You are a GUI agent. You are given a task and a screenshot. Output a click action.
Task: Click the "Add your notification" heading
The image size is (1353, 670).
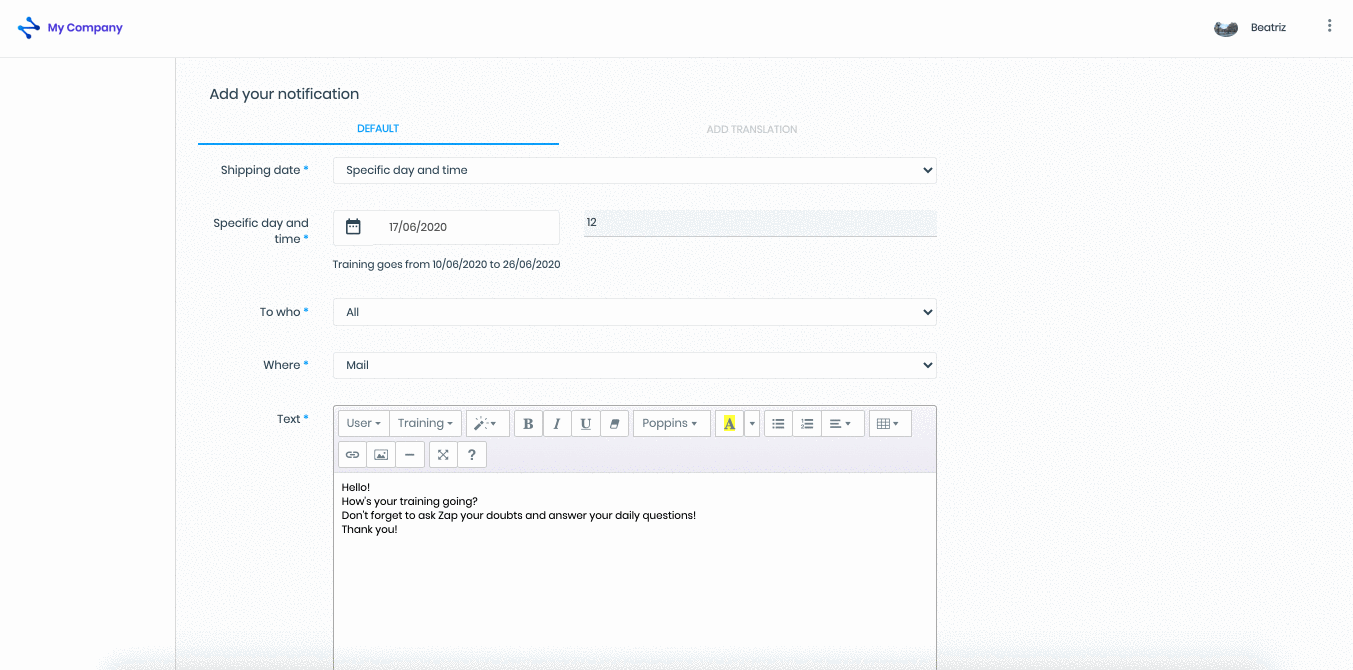pyautogui.click(x=284, y=94)
